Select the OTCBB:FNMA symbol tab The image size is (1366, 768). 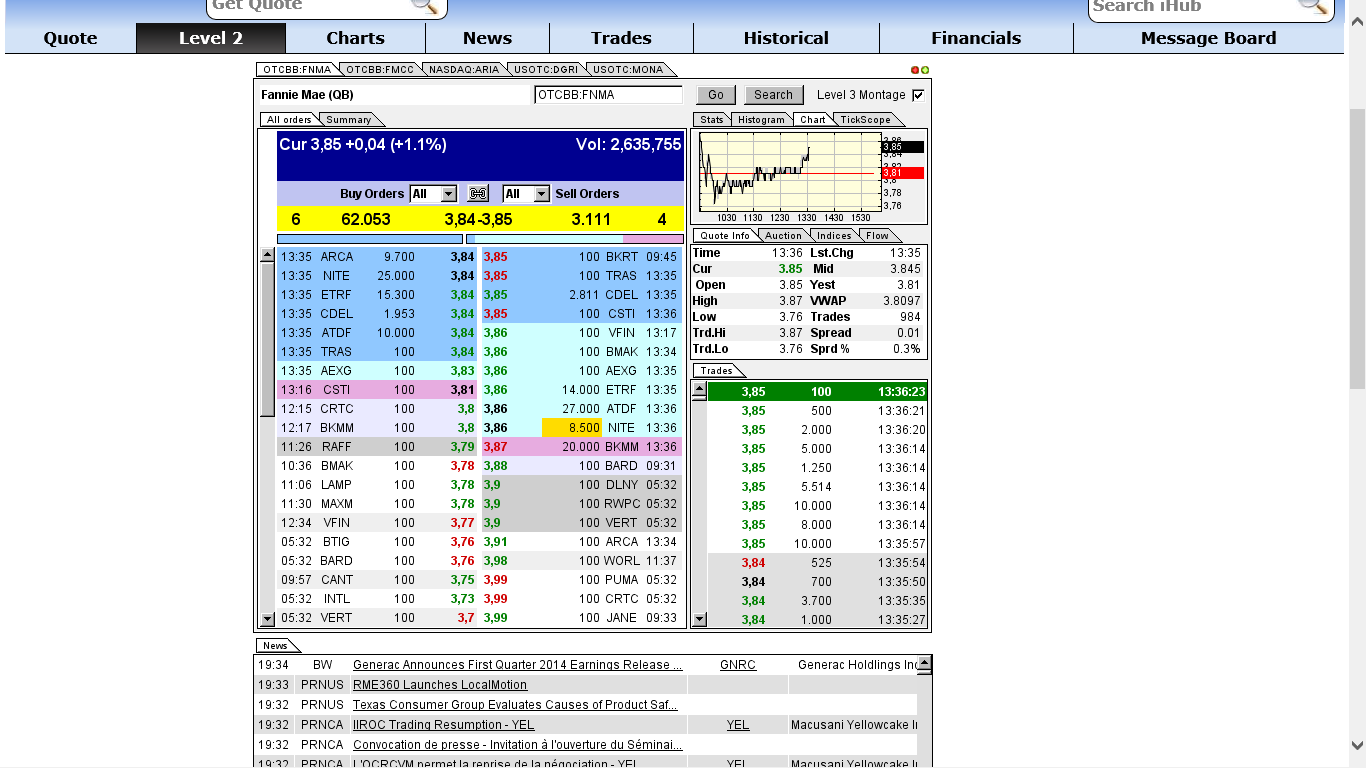click(x=297, y=70)
